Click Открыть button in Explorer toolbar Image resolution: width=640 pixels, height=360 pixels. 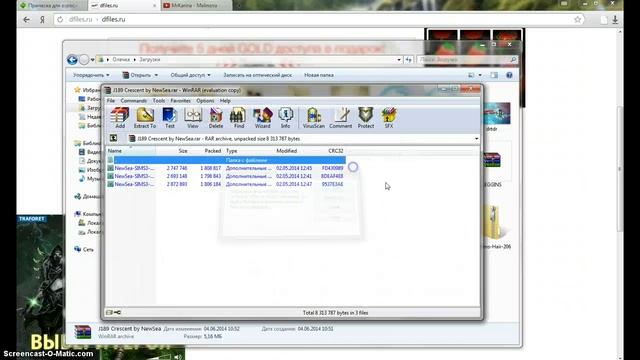140,75
